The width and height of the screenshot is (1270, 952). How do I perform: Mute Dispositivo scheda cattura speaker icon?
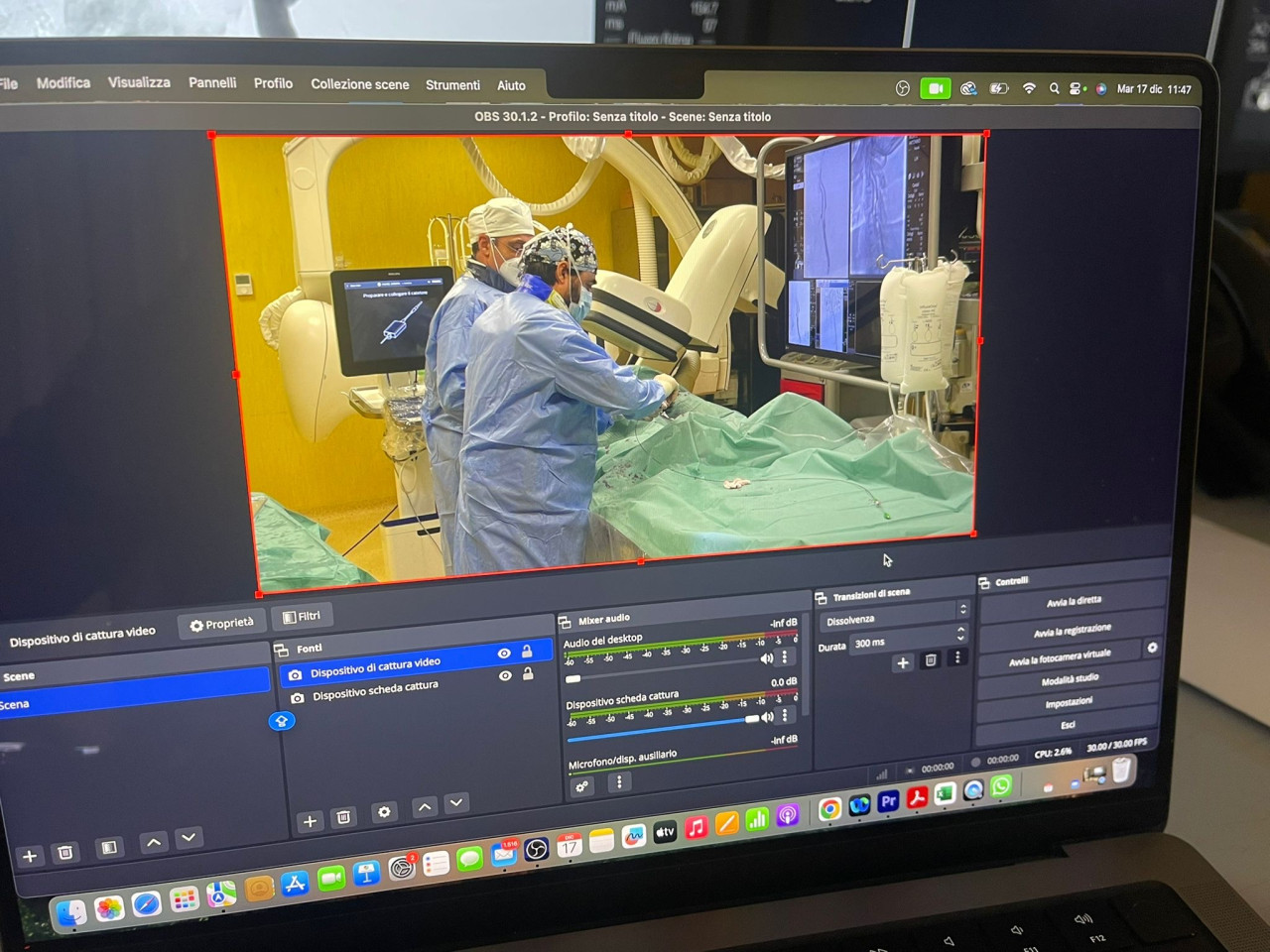[767, 717]
